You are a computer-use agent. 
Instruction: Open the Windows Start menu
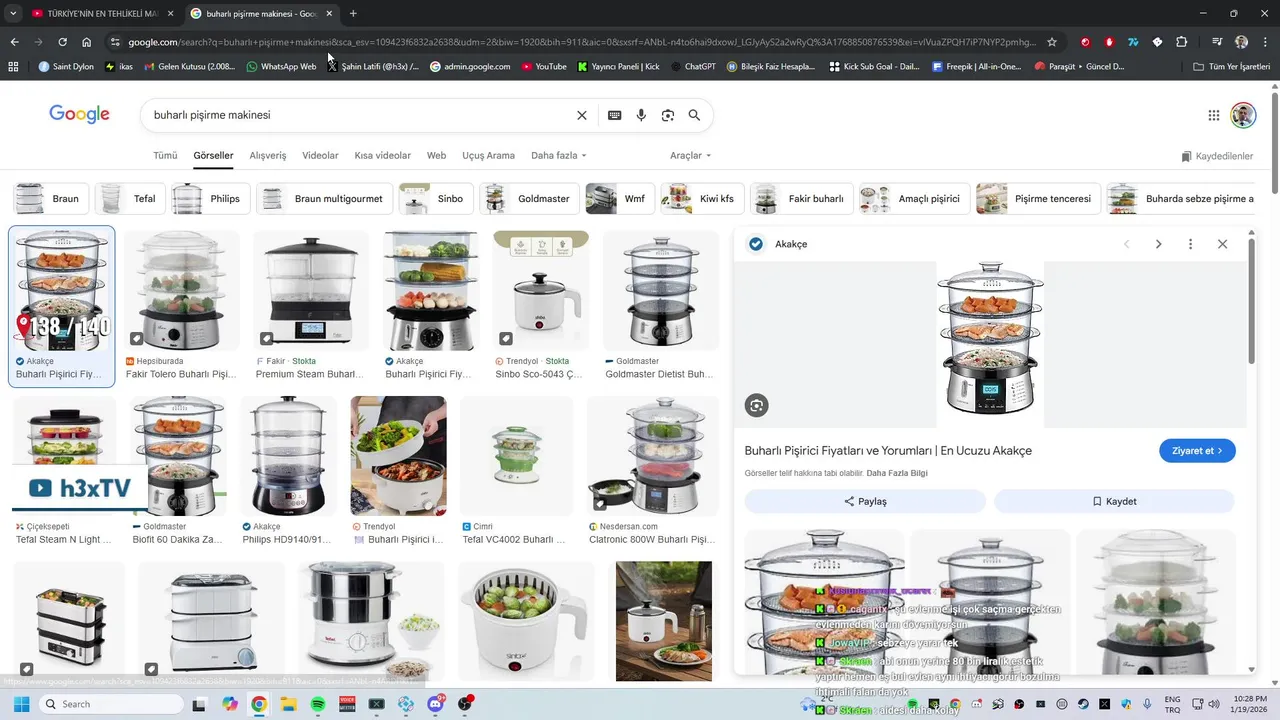click(x=21, y=704)
